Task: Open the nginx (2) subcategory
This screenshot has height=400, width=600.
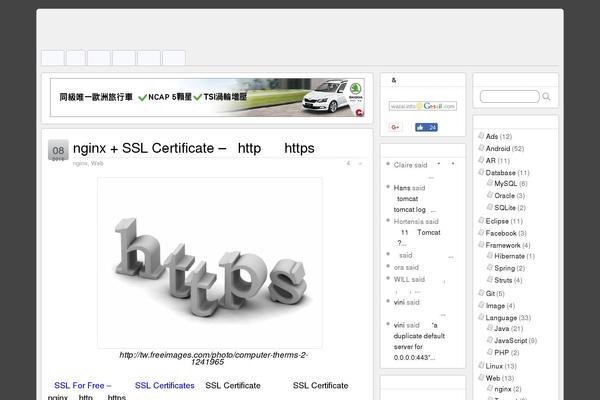Action: point(508,389)
